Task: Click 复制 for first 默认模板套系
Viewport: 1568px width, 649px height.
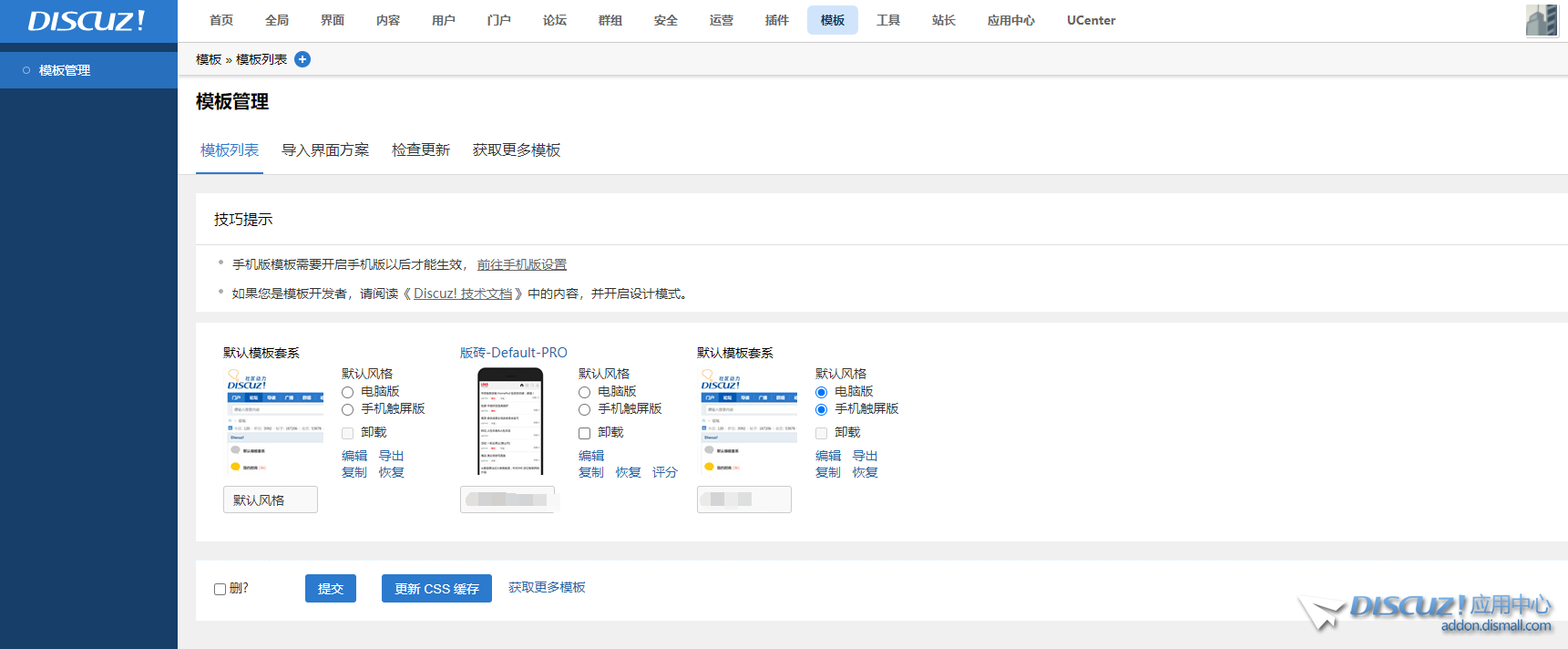Action: (x=354, y=472)
